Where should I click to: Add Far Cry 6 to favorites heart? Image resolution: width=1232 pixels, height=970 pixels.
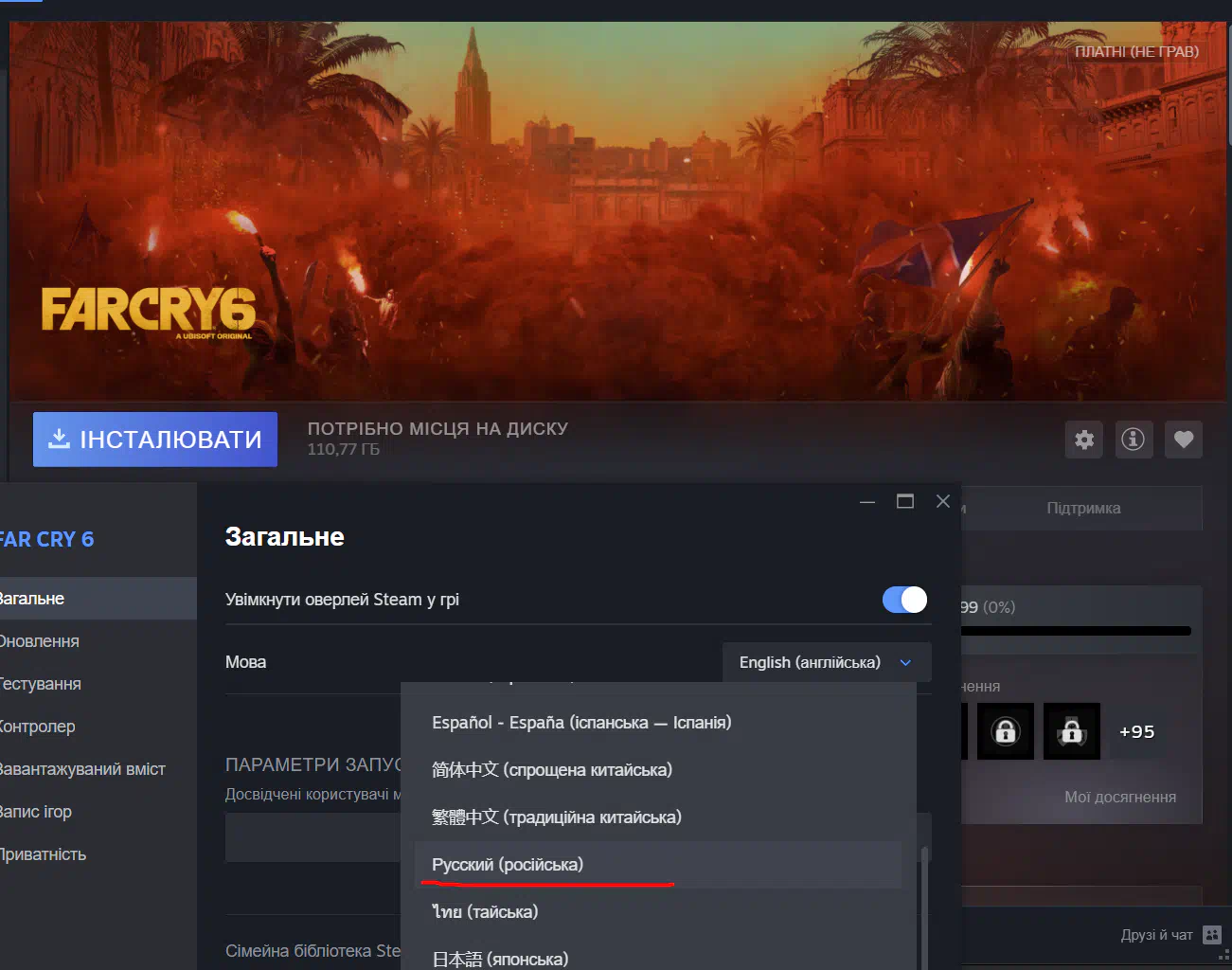[1184, 440]
